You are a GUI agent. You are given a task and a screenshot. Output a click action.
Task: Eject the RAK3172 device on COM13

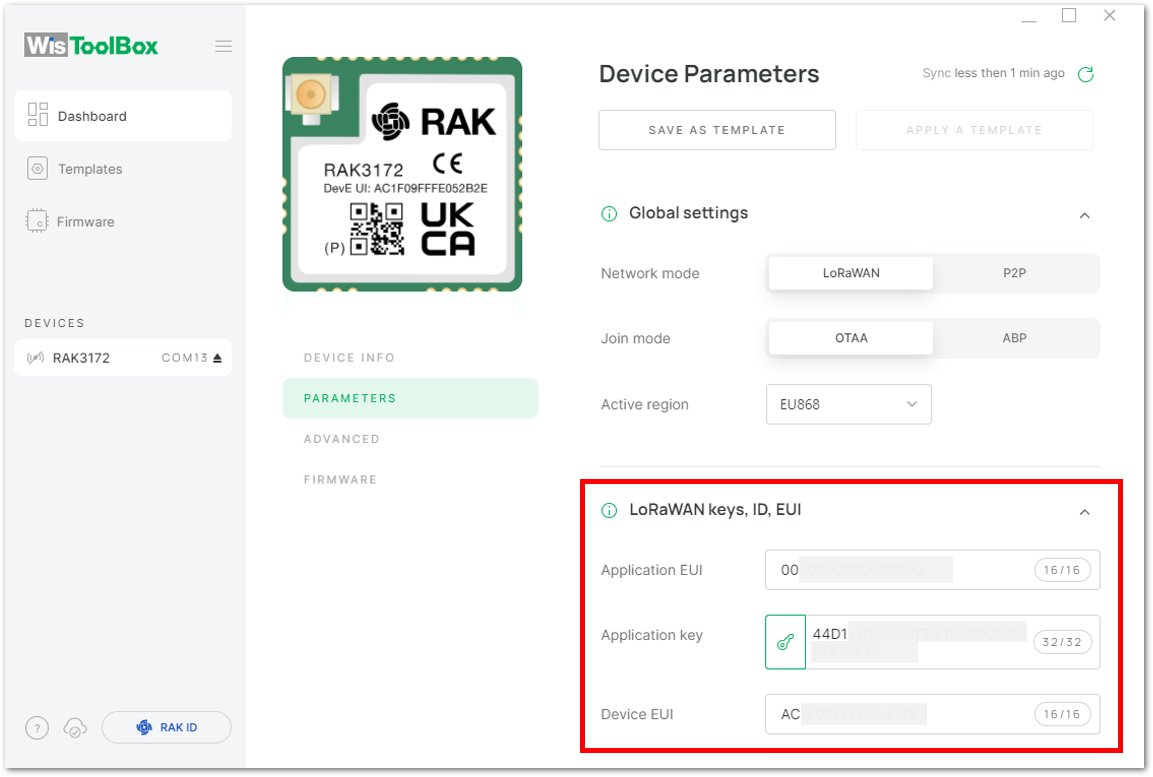(x=218, y=358)
